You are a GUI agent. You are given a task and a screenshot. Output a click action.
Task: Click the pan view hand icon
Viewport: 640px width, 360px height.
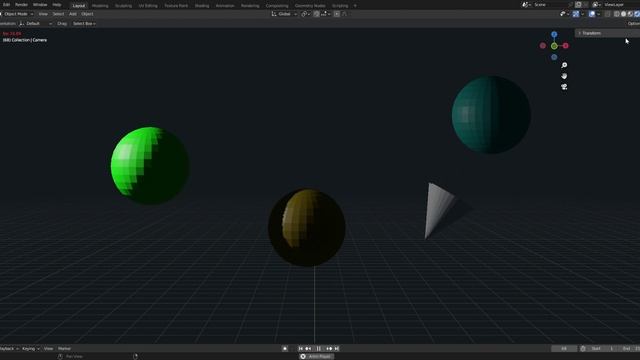(564, 76)
